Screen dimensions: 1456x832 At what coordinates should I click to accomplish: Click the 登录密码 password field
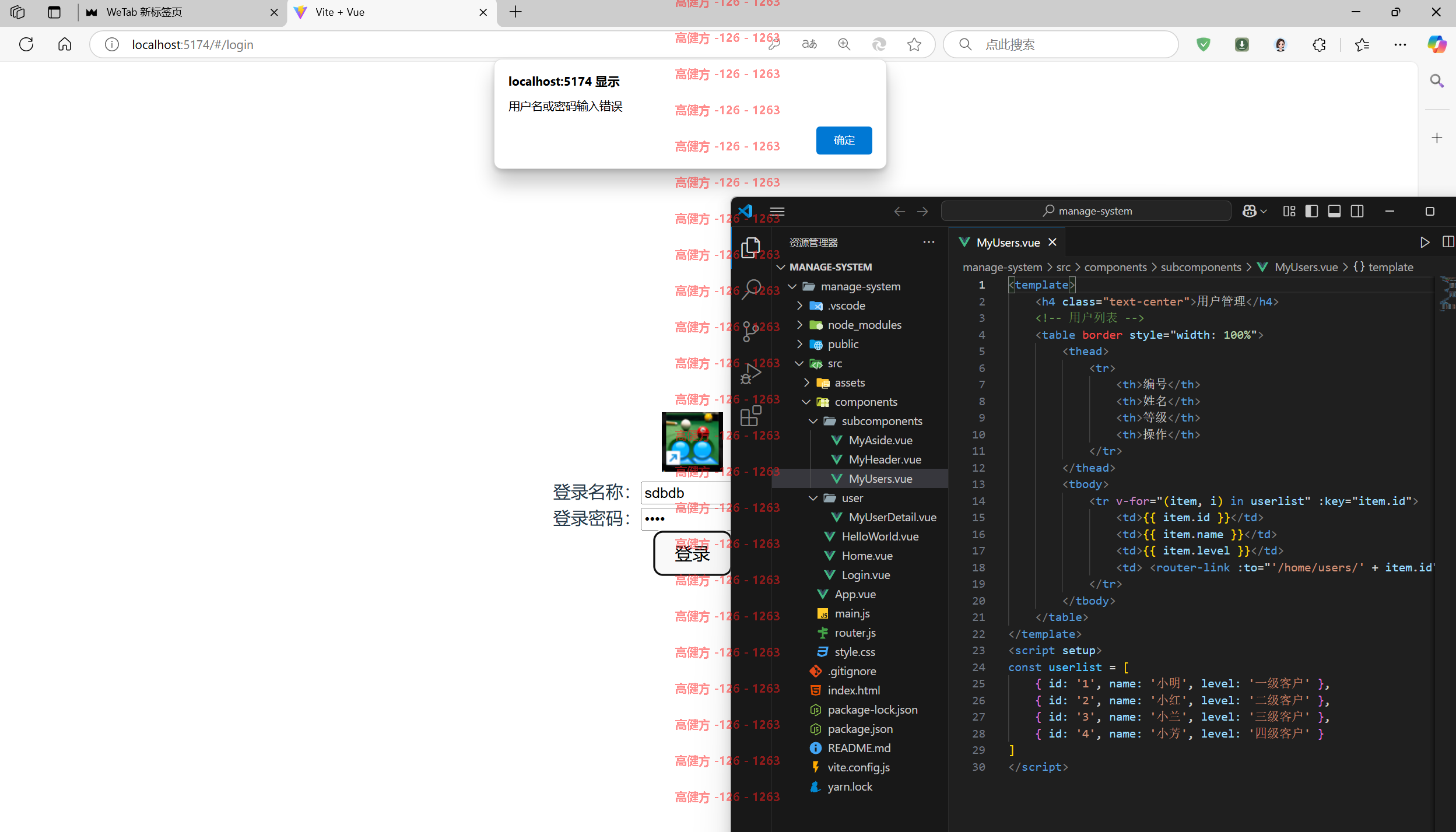click(686, 518)
